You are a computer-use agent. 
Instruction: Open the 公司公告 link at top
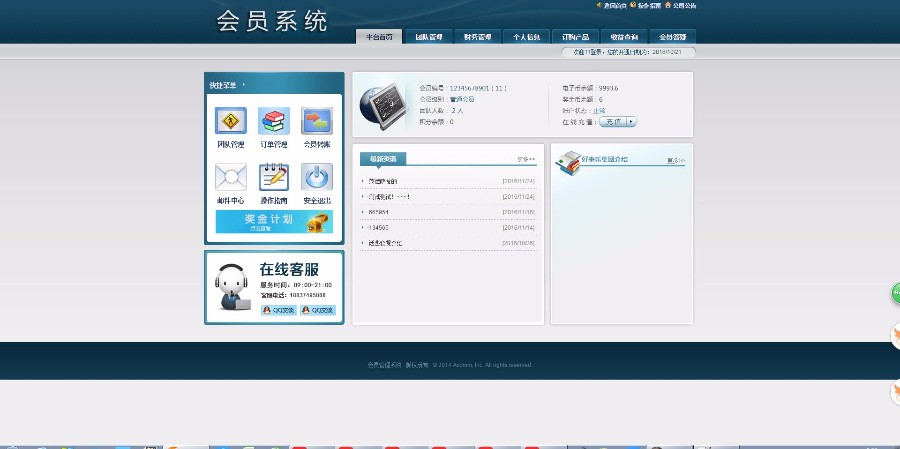click(x=684, y=5)
